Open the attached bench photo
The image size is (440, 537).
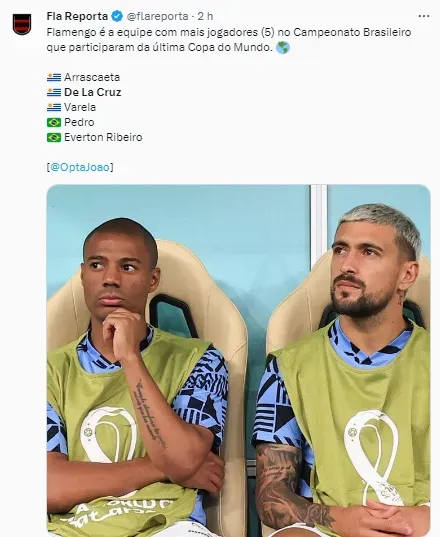[x=238, y=361]
